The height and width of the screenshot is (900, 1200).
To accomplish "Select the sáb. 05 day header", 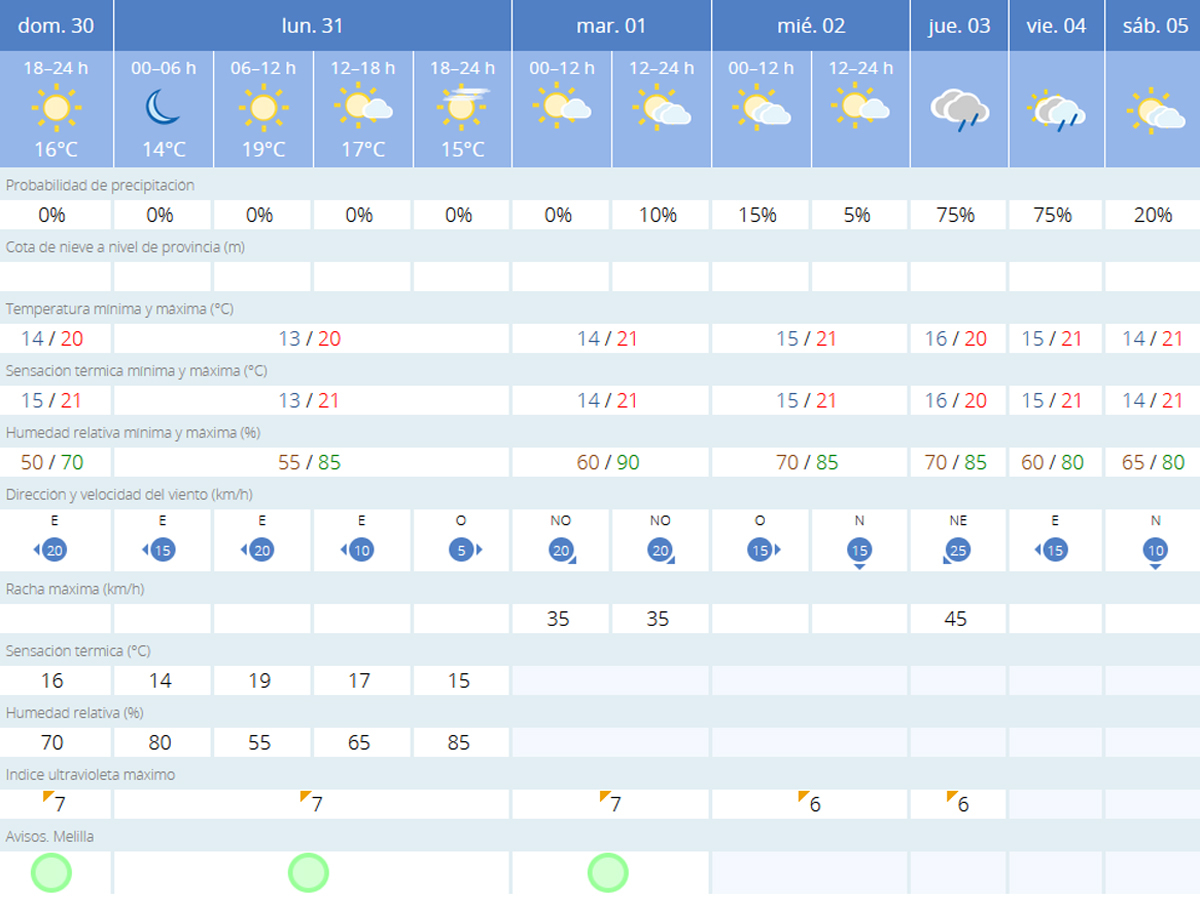I will [1153, 25].
